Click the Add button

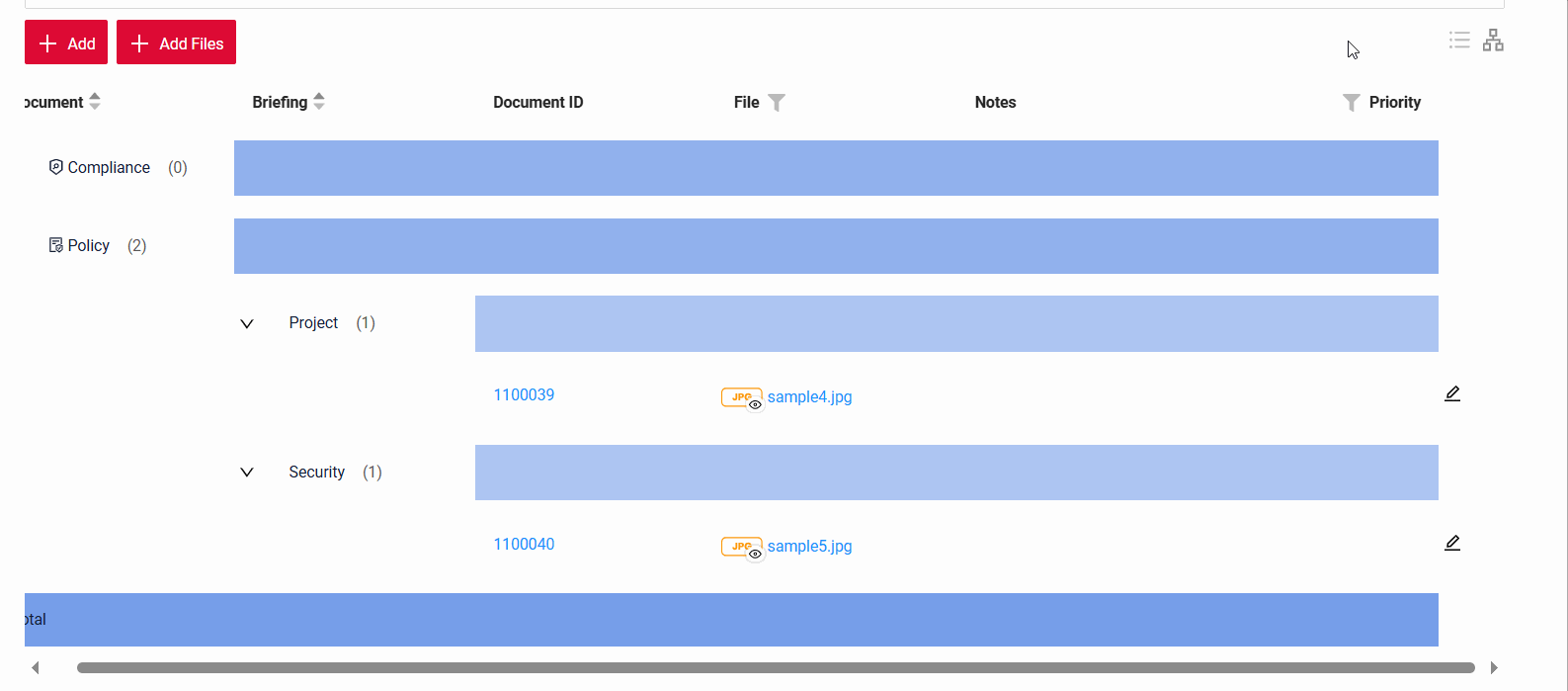pyautogui.click(x=66, y=43)
